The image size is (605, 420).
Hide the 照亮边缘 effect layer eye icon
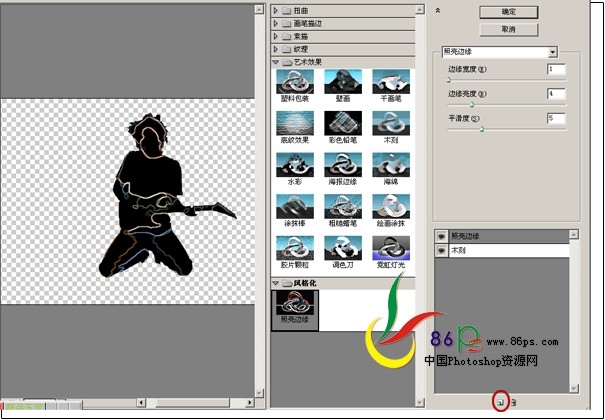(441, 236)
